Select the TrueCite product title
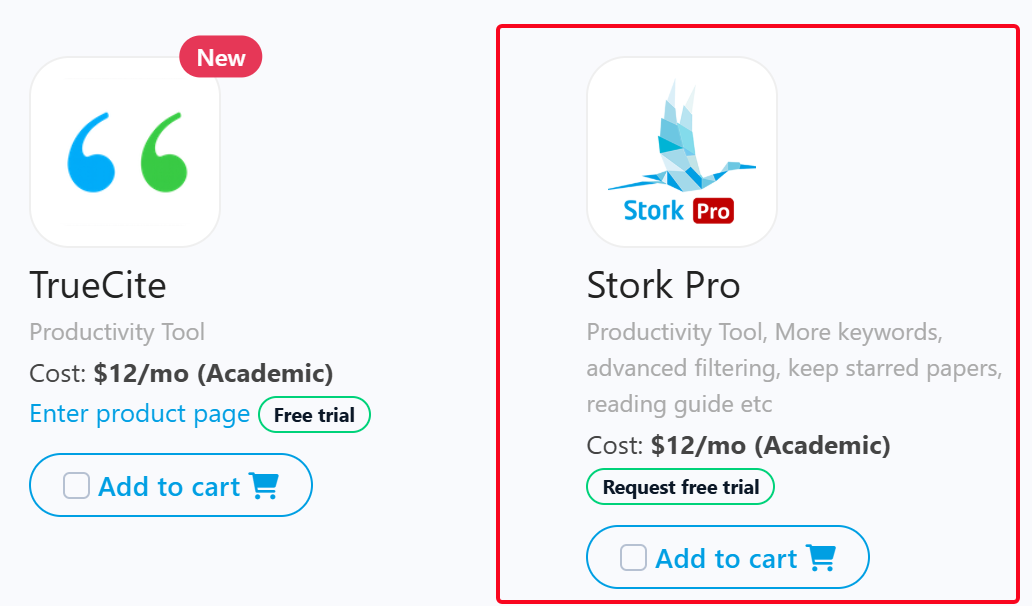Screen dimensions: 1032x606 coord(98,286)
